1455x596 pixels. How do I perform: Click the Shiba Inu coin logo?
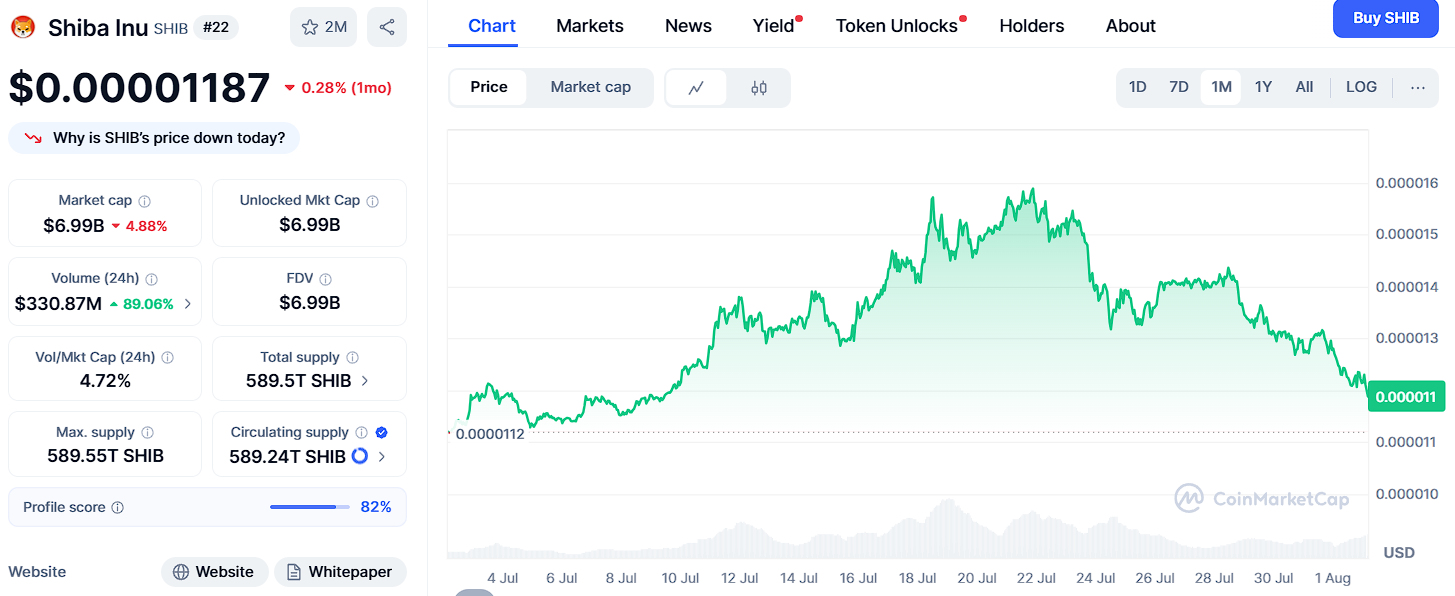pos(23,27)
